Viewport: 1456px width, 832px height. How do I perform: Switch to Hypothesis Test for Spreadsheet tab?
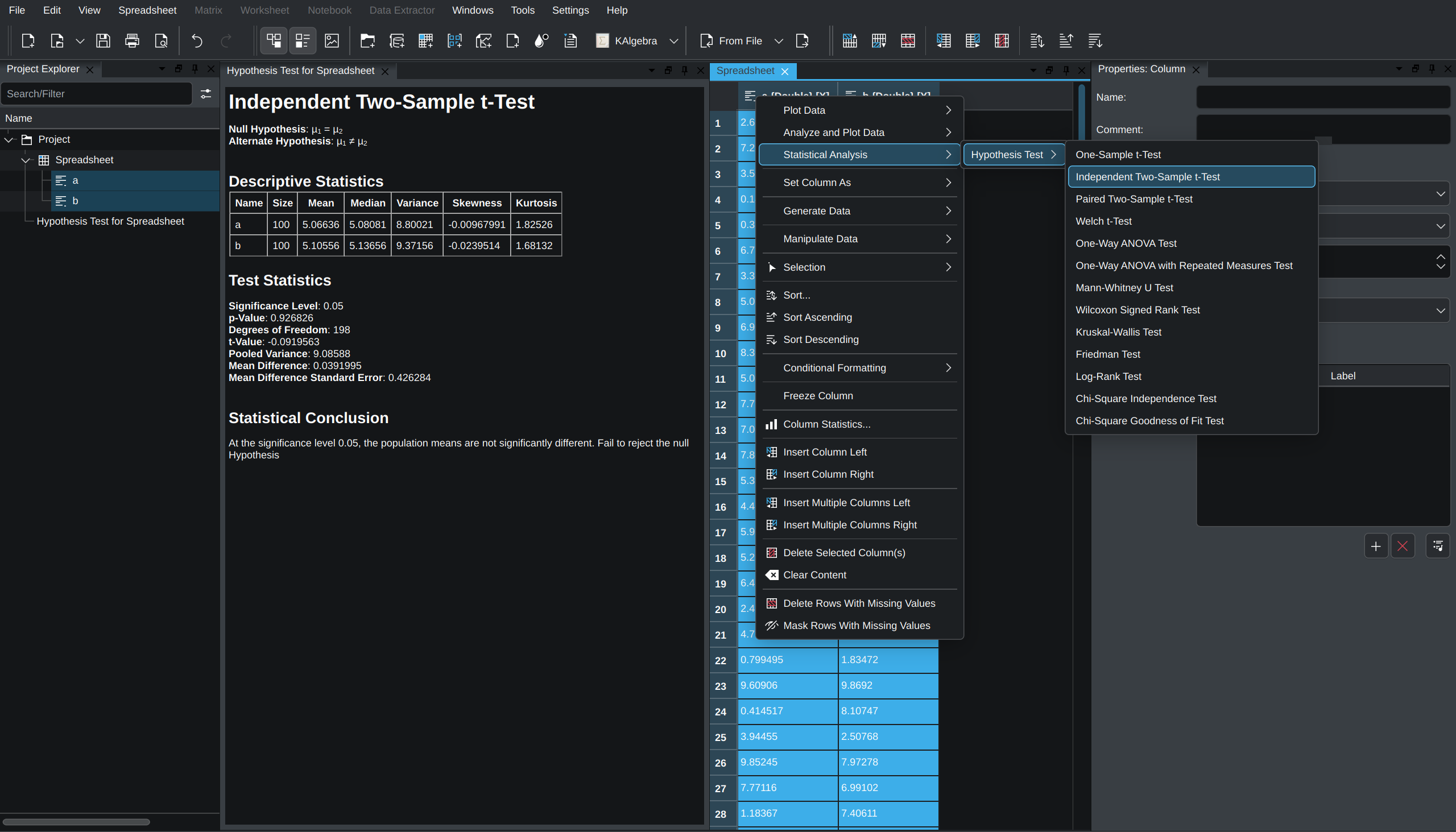300,71
